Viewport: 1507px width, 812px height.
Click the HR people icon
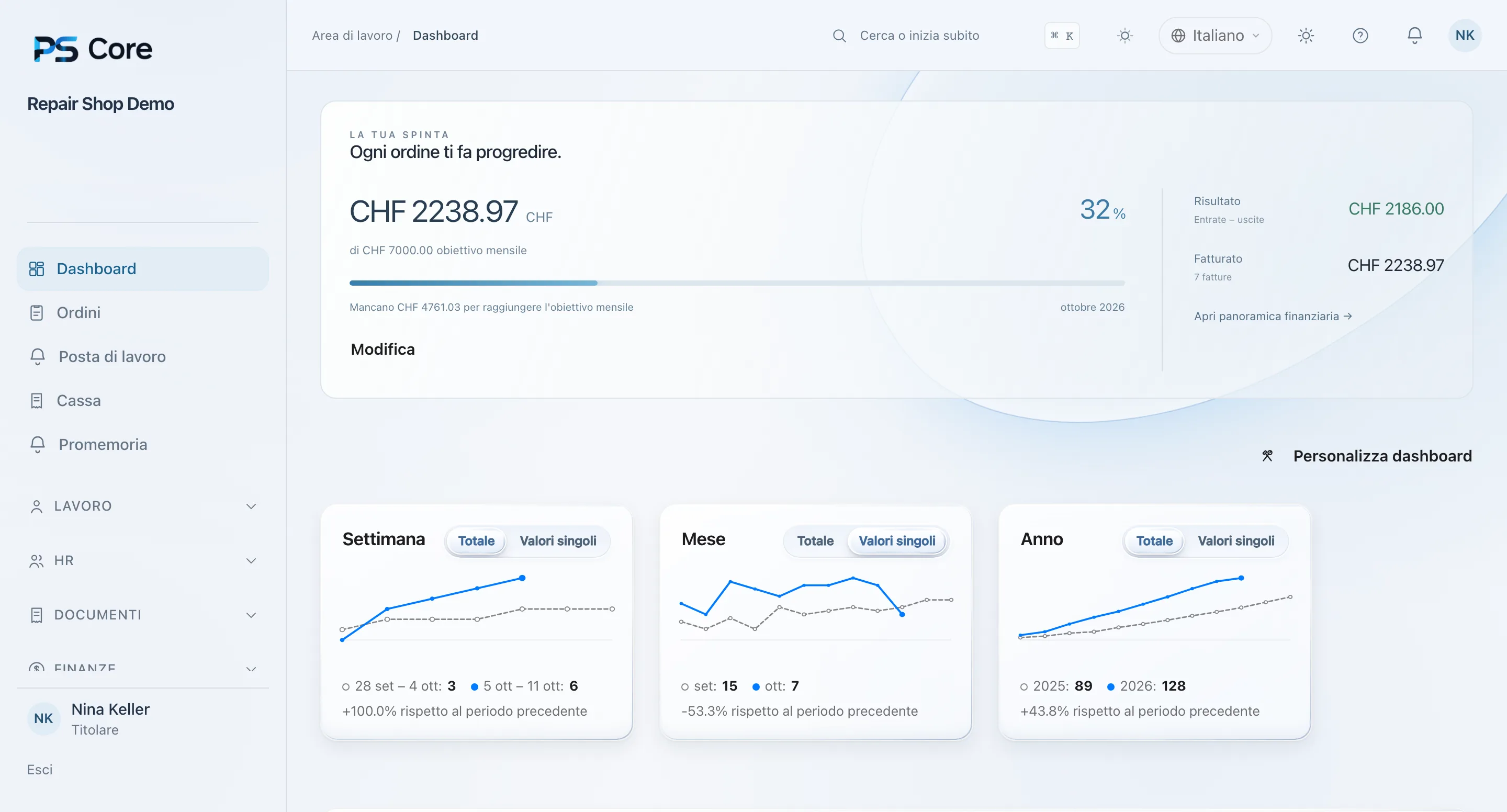36,560
